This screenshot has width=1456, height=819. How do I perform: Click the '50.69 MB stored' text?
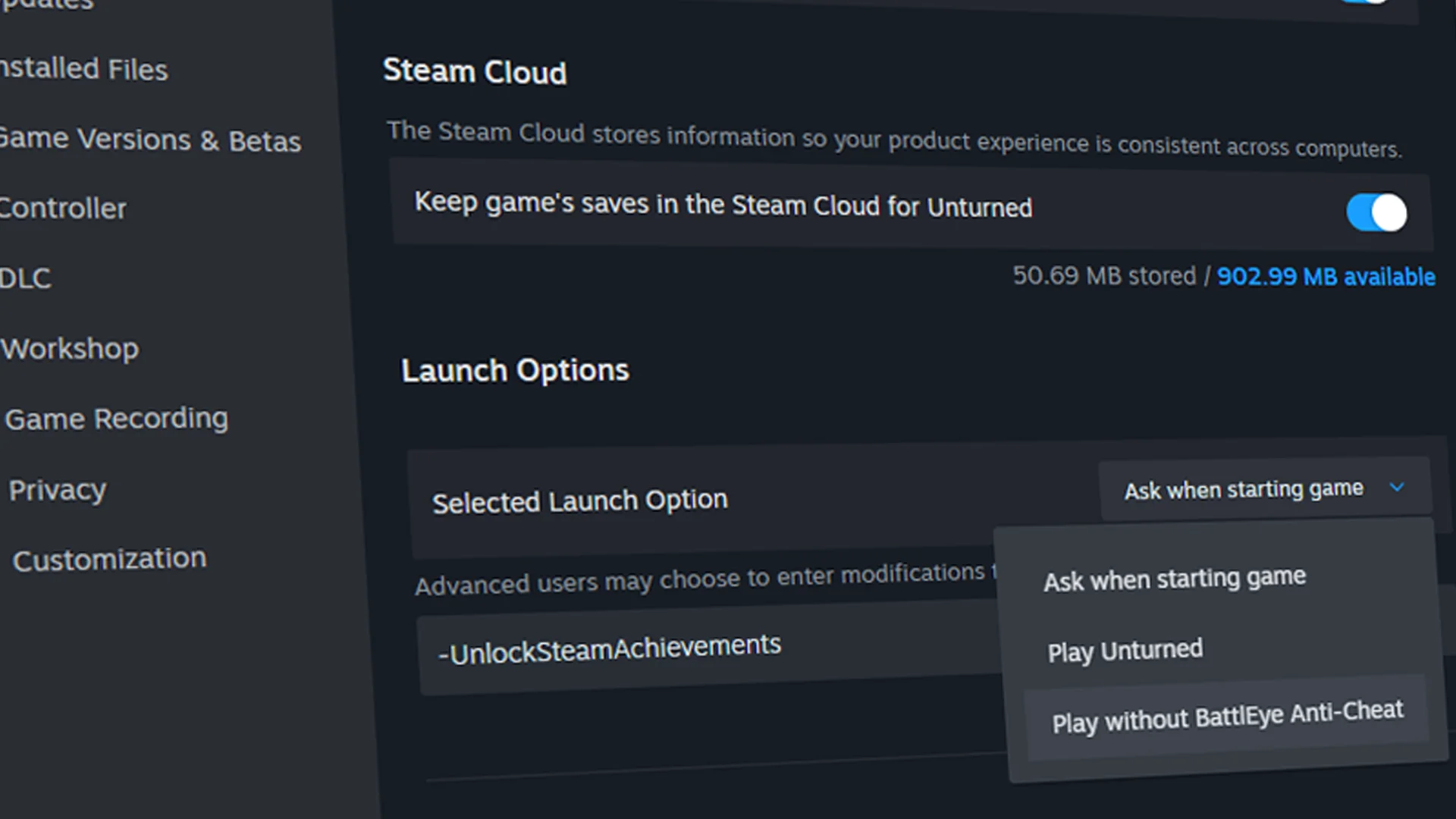tap(1104, 275)
